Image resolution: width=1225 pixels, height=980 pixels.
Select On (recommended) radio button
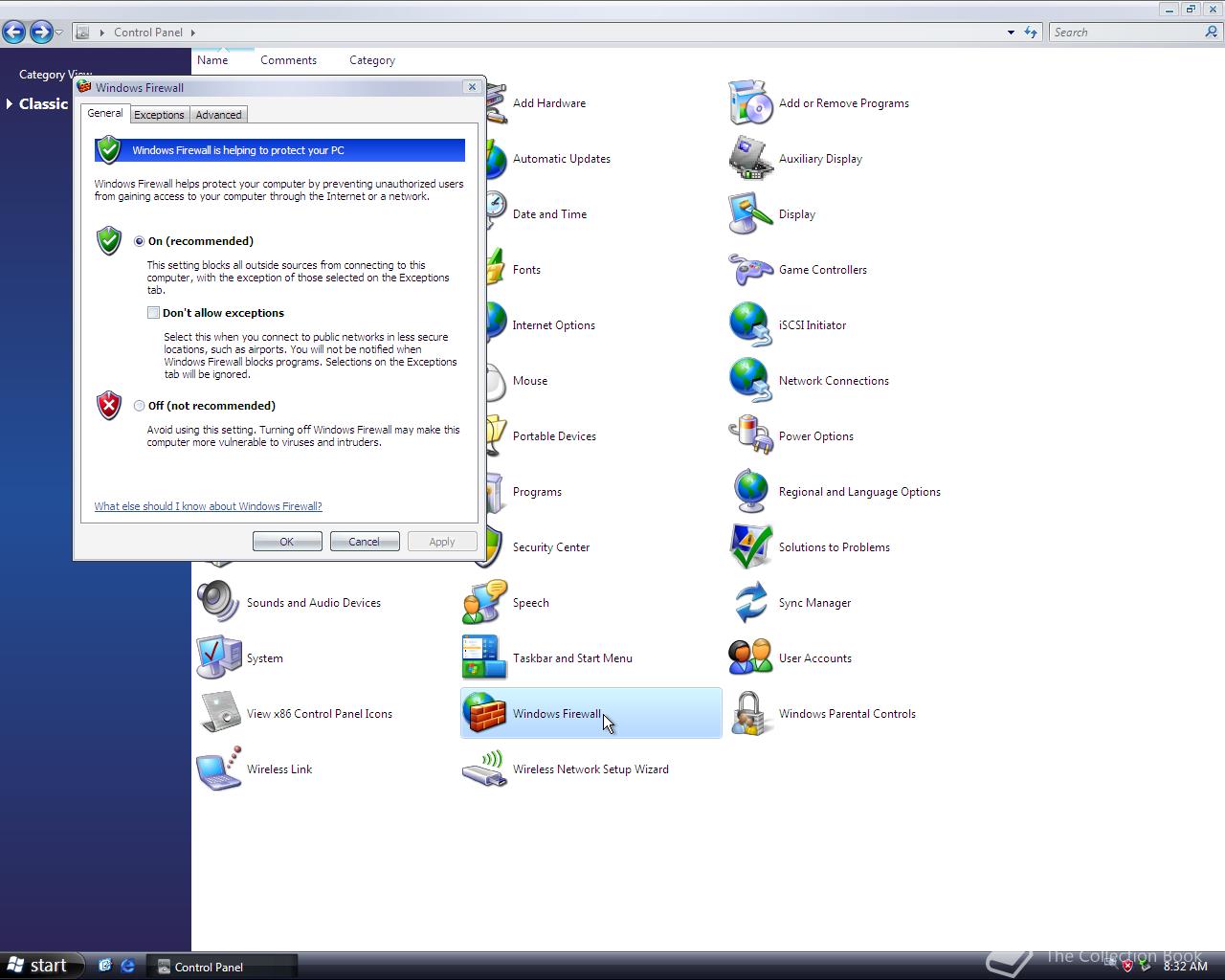pyautogui.click(x=140, y=241)
